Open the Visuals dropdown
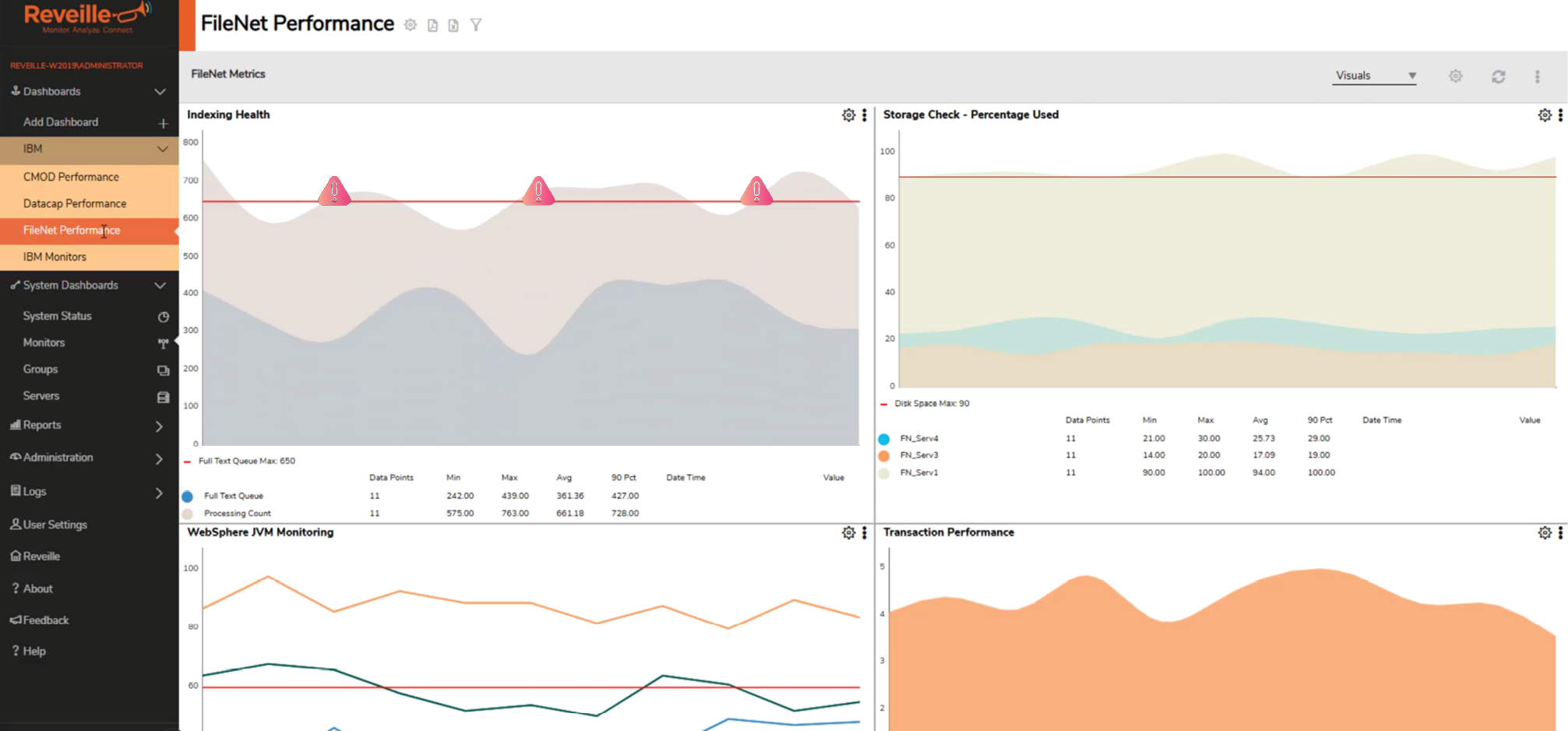Image resolution: width=1568 pixels, height=731 pixels. [x=1375, y=76]
